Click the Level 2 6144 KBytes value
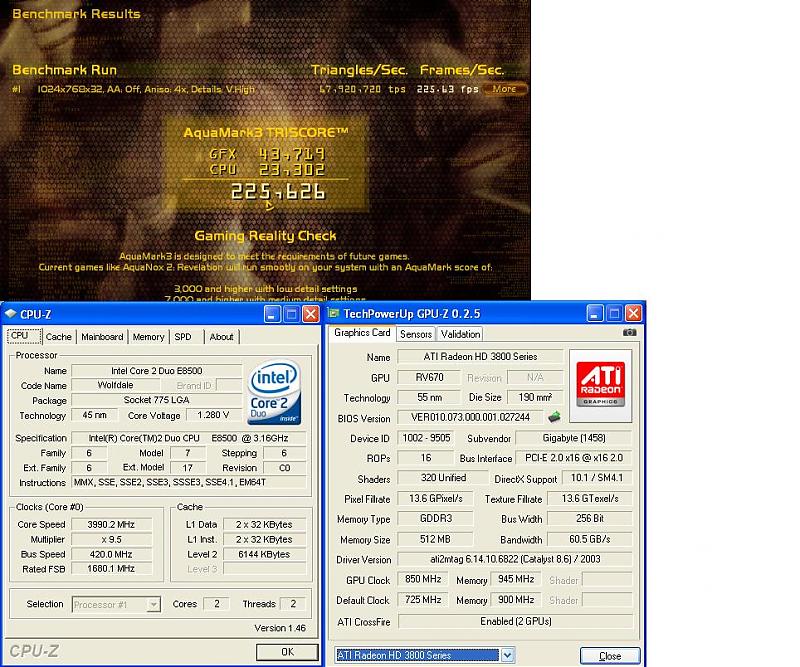The height and width of the screenshot is (667, 800). click(264, 554)
